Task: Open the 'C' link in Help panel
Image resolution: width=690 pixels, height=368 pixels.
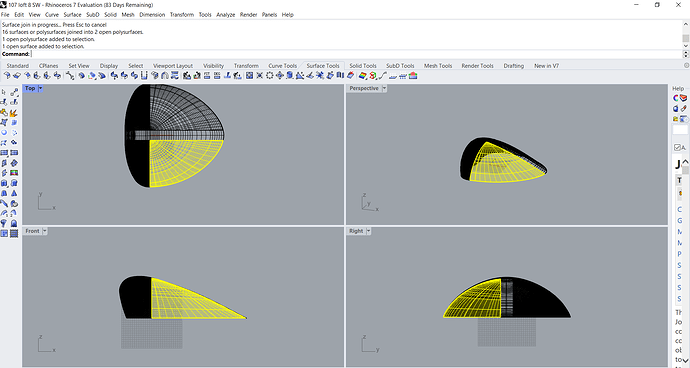Action: (679, 210)
